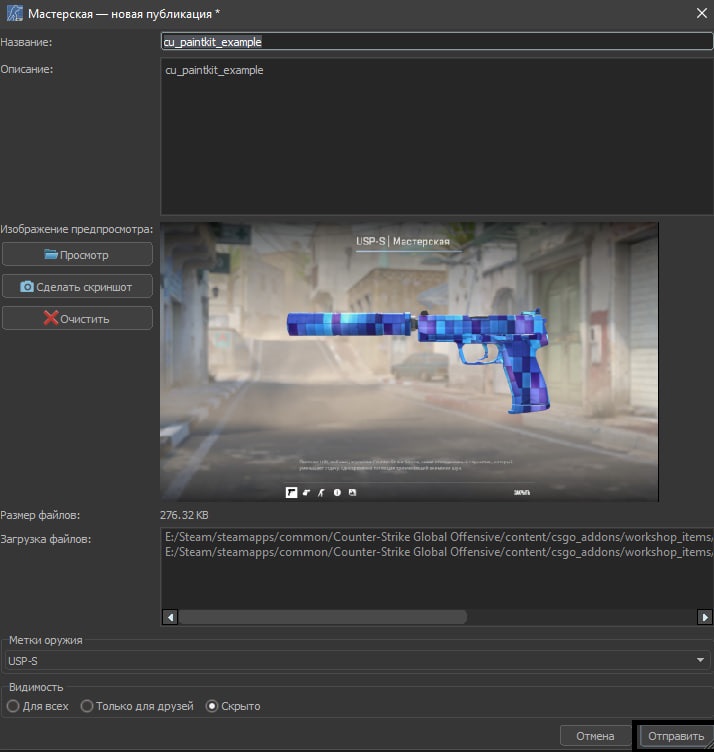Select the first file path in Загрузка файлов
714x752 pixels.
pos(439,537)
